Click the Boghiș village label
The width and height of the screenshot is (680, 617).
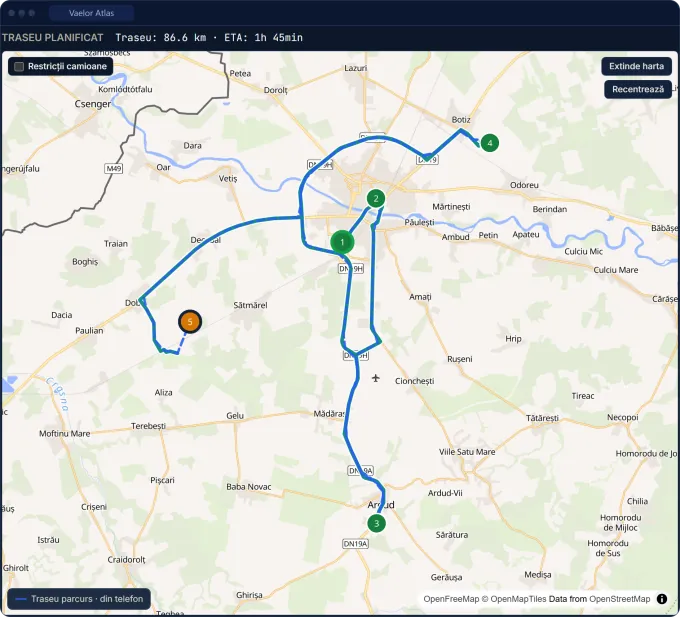[85, 262]
